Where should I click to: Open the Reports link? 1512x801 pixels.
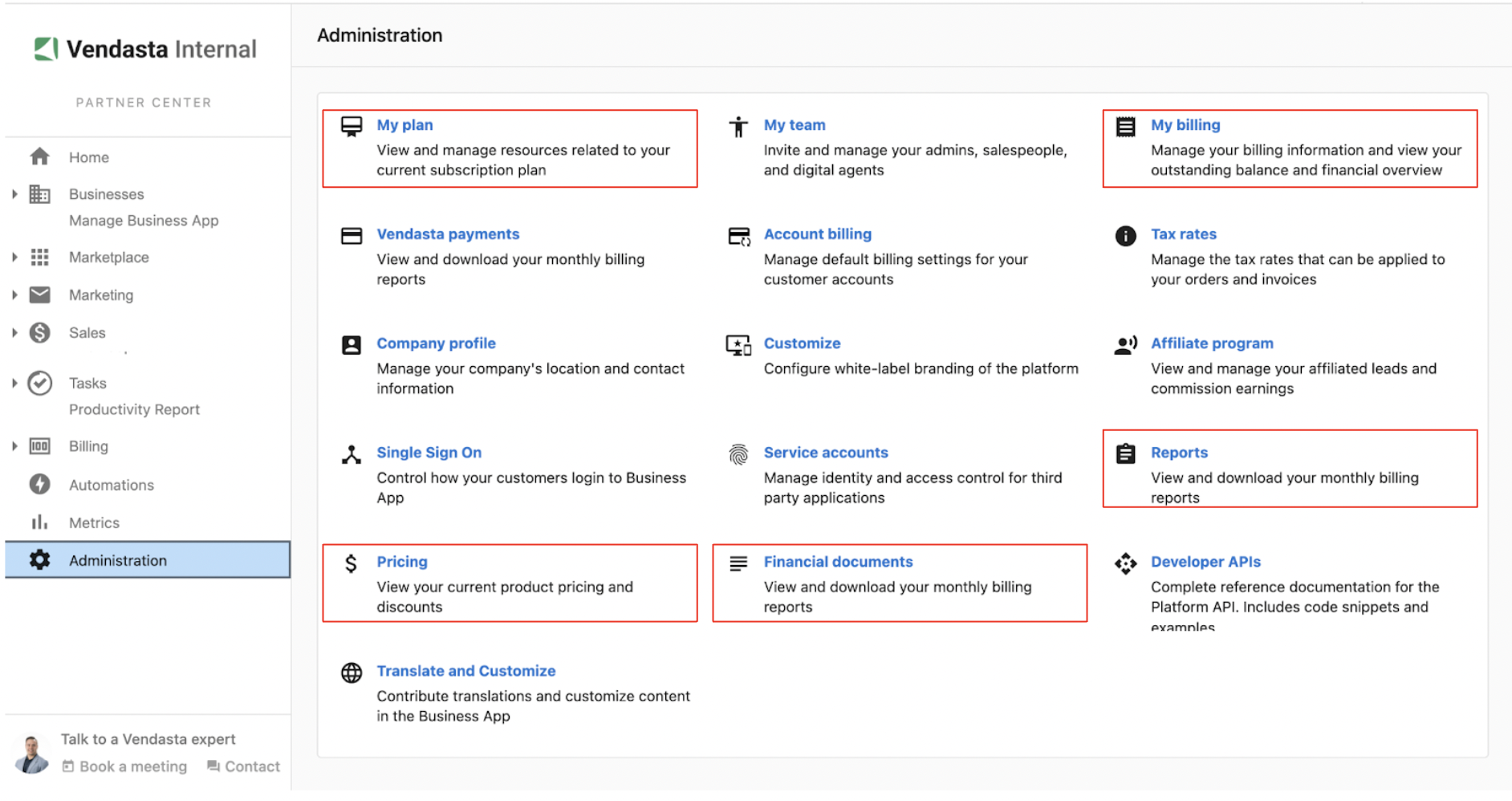1179,453
